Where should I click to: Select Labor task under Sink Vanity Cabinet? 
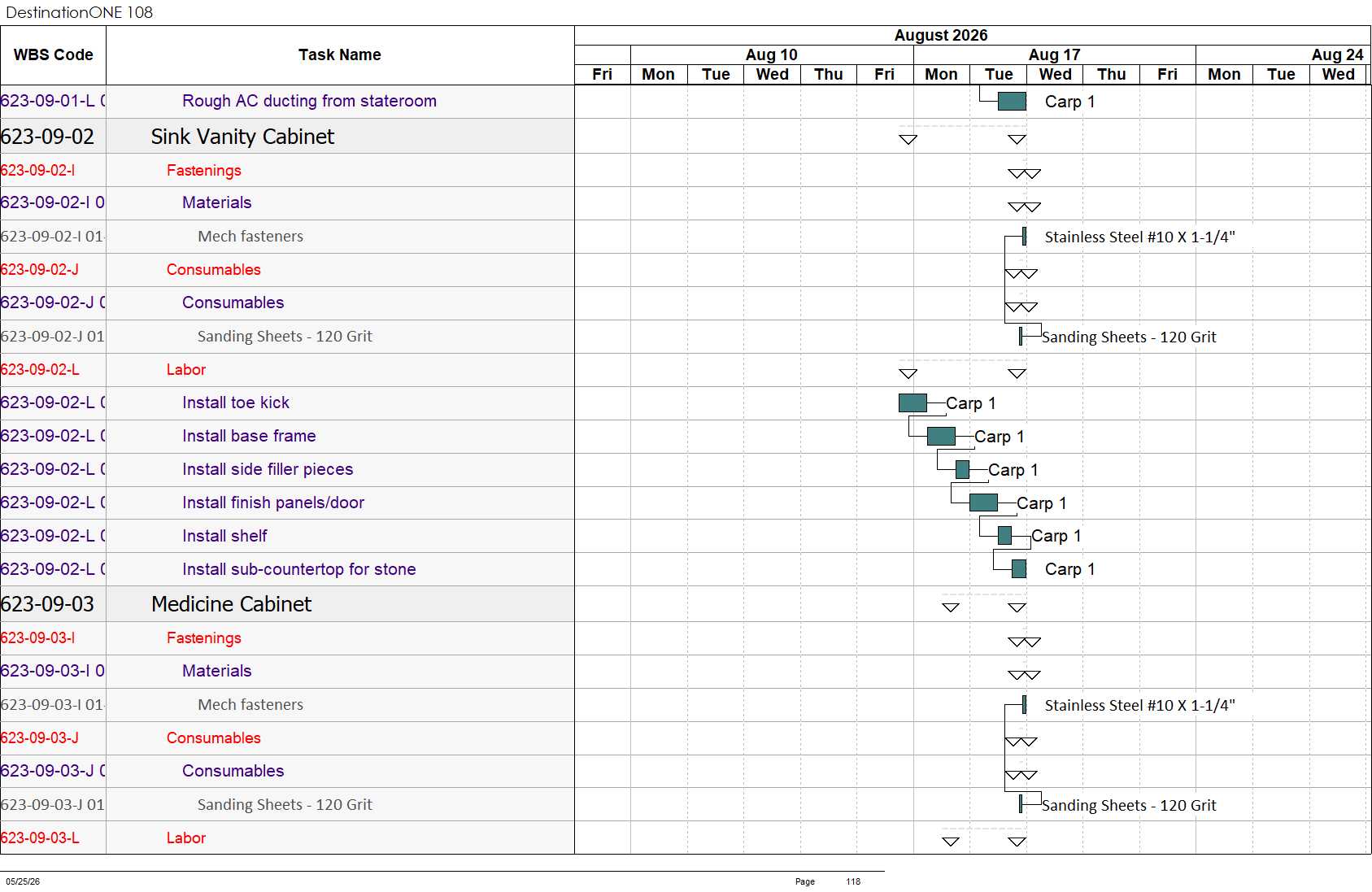[x=185, y=369]
